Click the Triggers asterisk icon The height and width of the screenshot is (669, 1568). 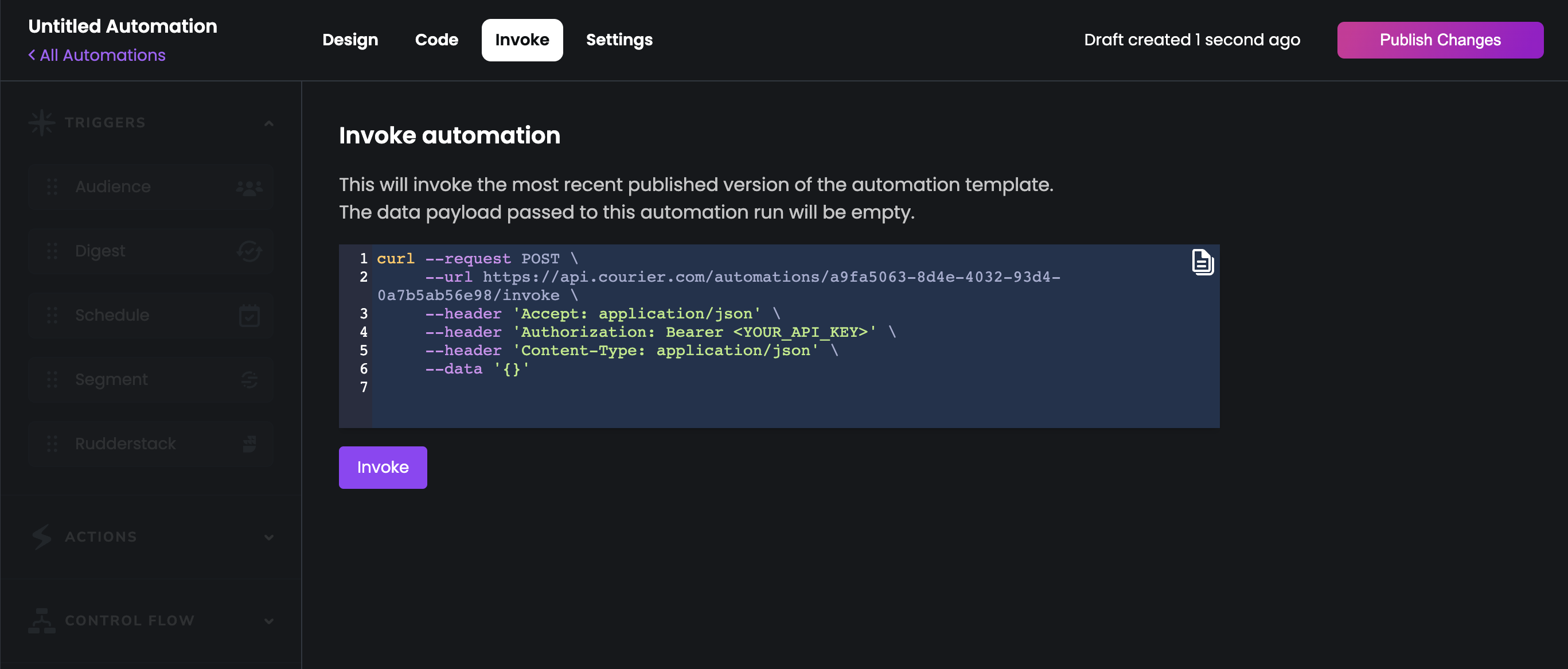pyautogui.click(x=41, y=123)
